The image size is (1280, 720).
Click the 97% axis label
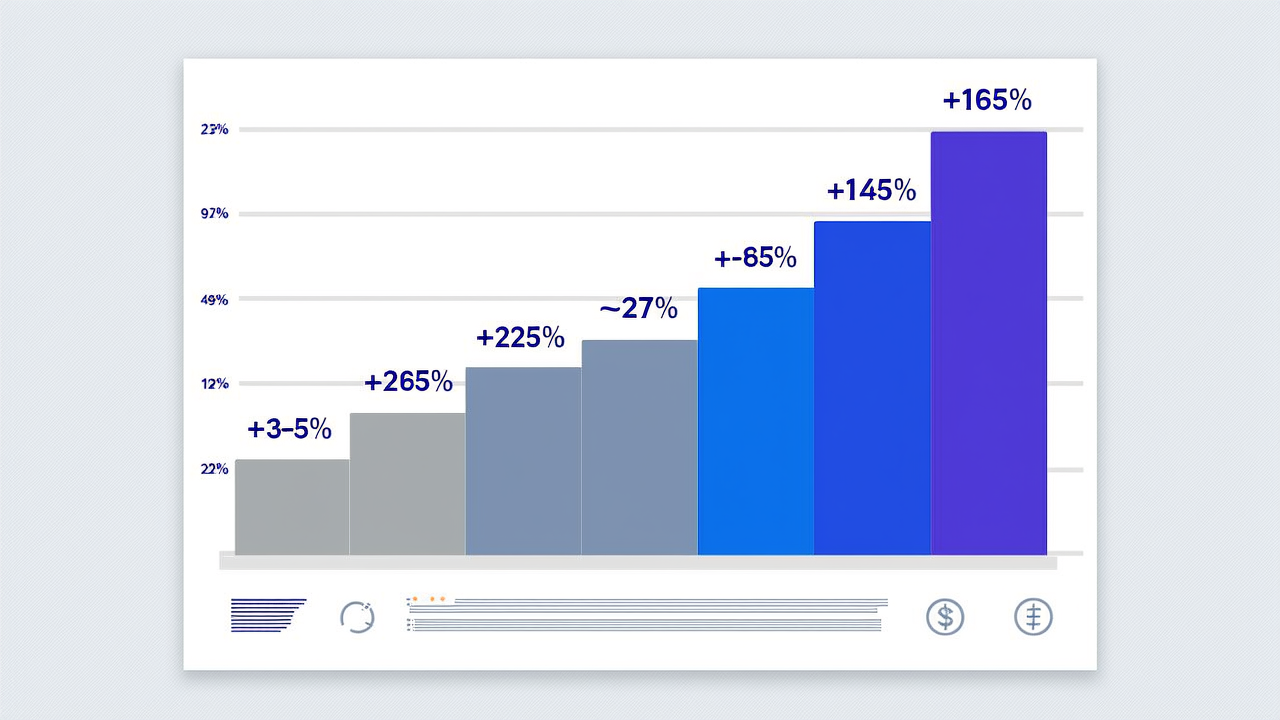pos(215,214)
